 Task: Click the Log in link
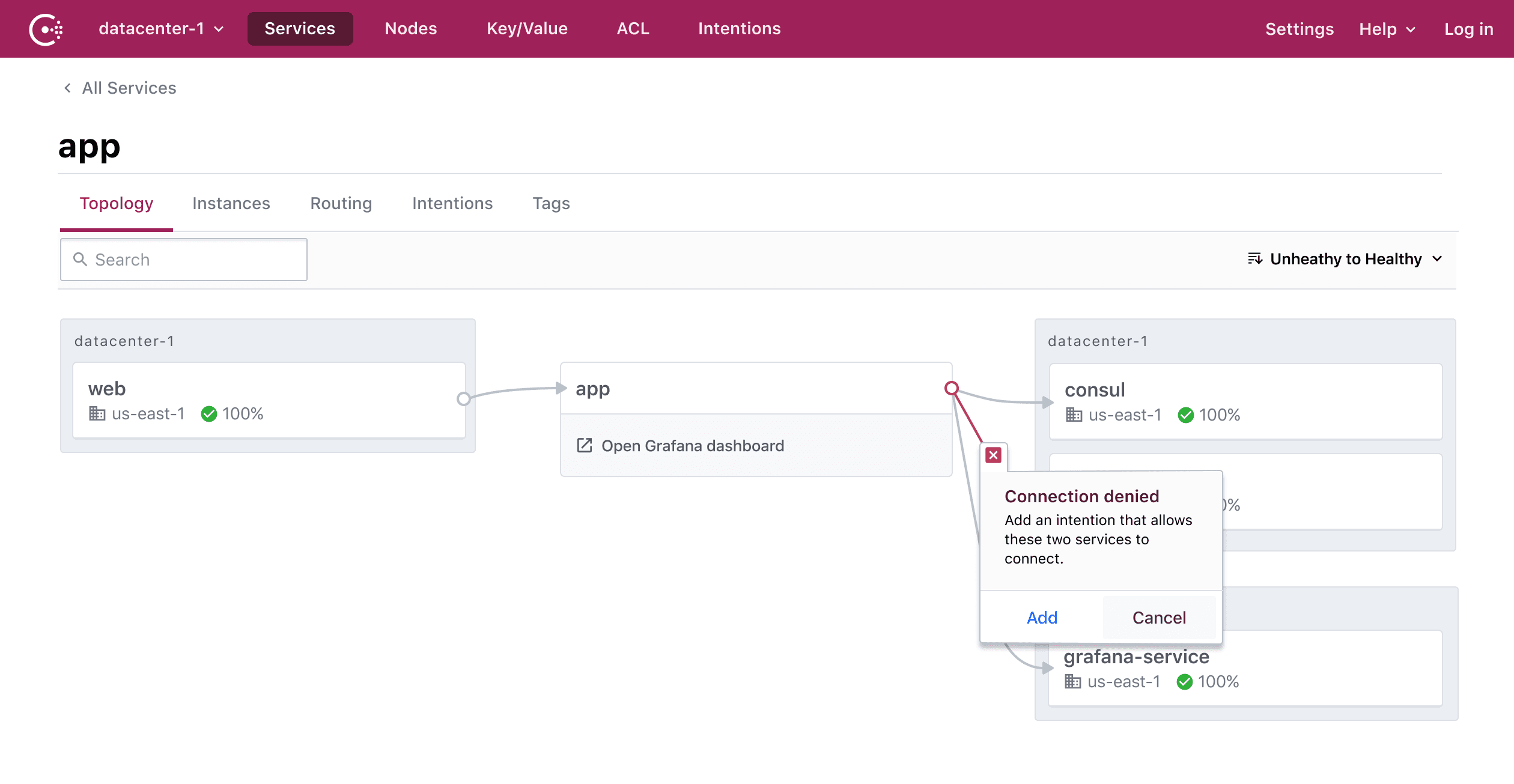click(x=1468, y=29)
